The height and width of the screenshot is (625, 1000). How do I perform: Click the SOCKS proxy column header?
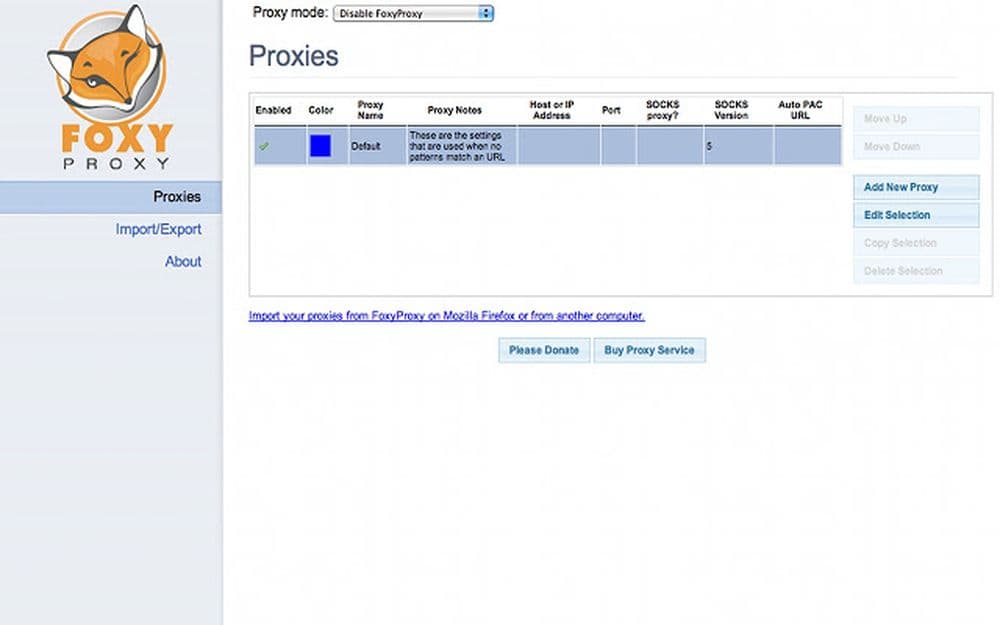coord(661,110)
